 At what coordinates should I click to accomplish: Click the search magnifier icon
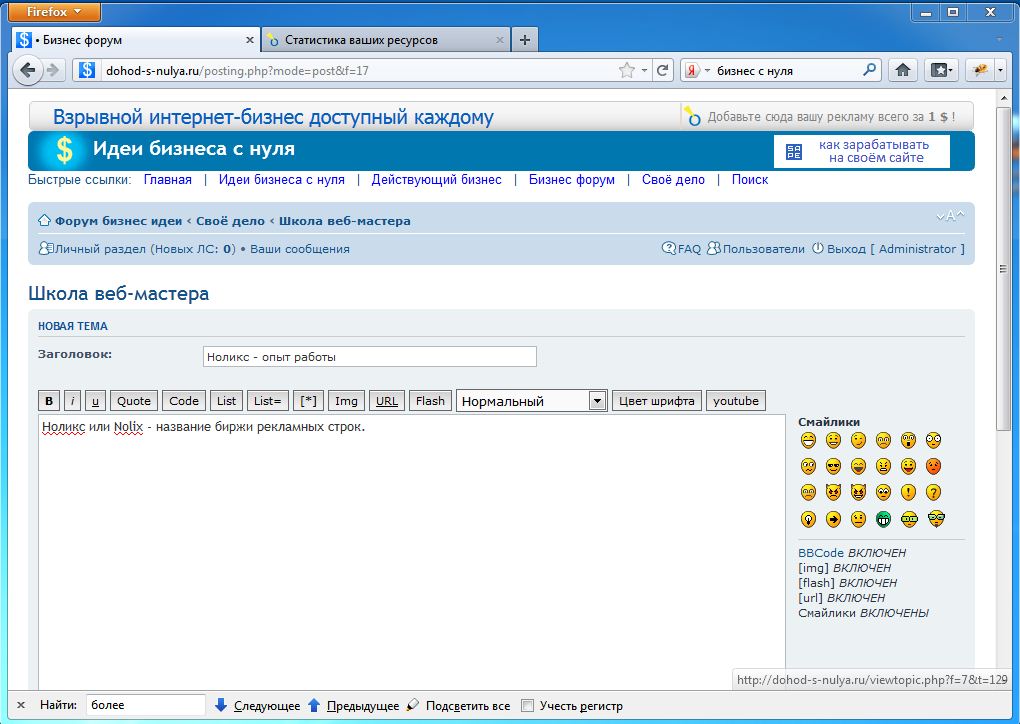coord(869,70)
